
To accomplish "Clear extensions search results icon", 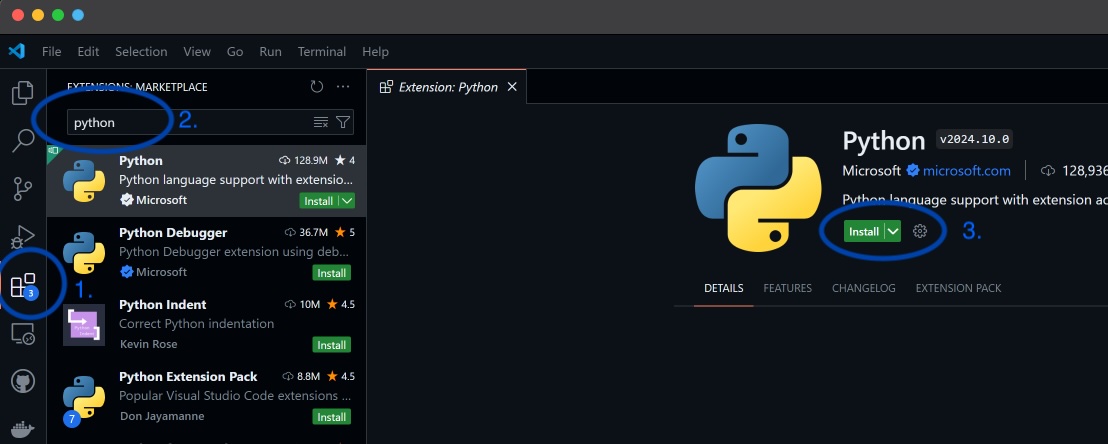I will (x=321, y=122).
